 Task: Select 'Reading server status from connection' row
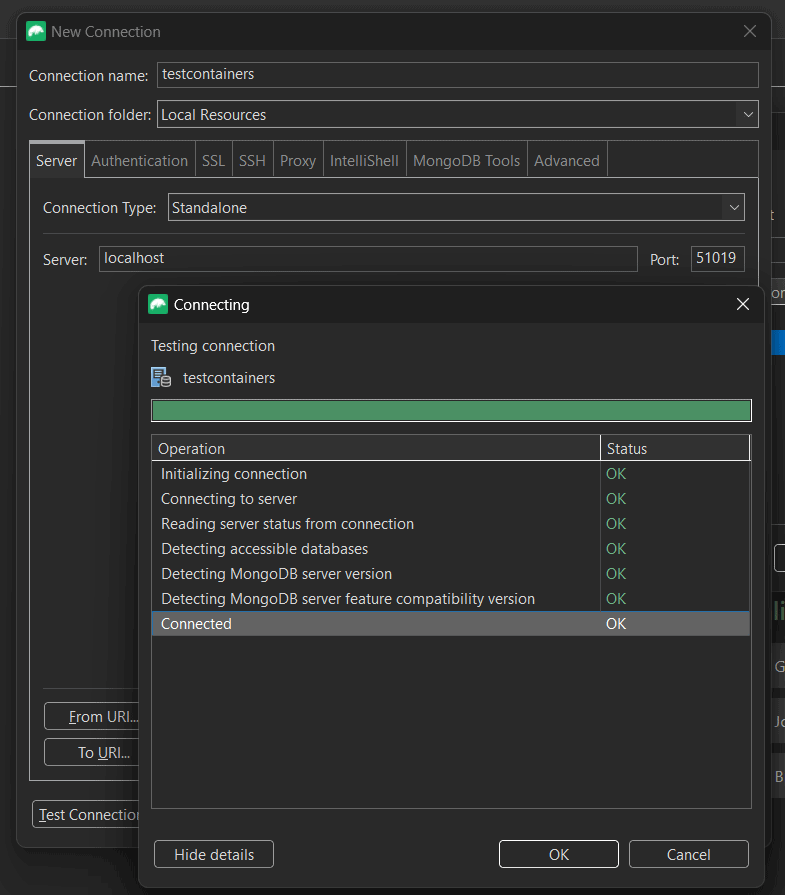click(x=450, y=524)
